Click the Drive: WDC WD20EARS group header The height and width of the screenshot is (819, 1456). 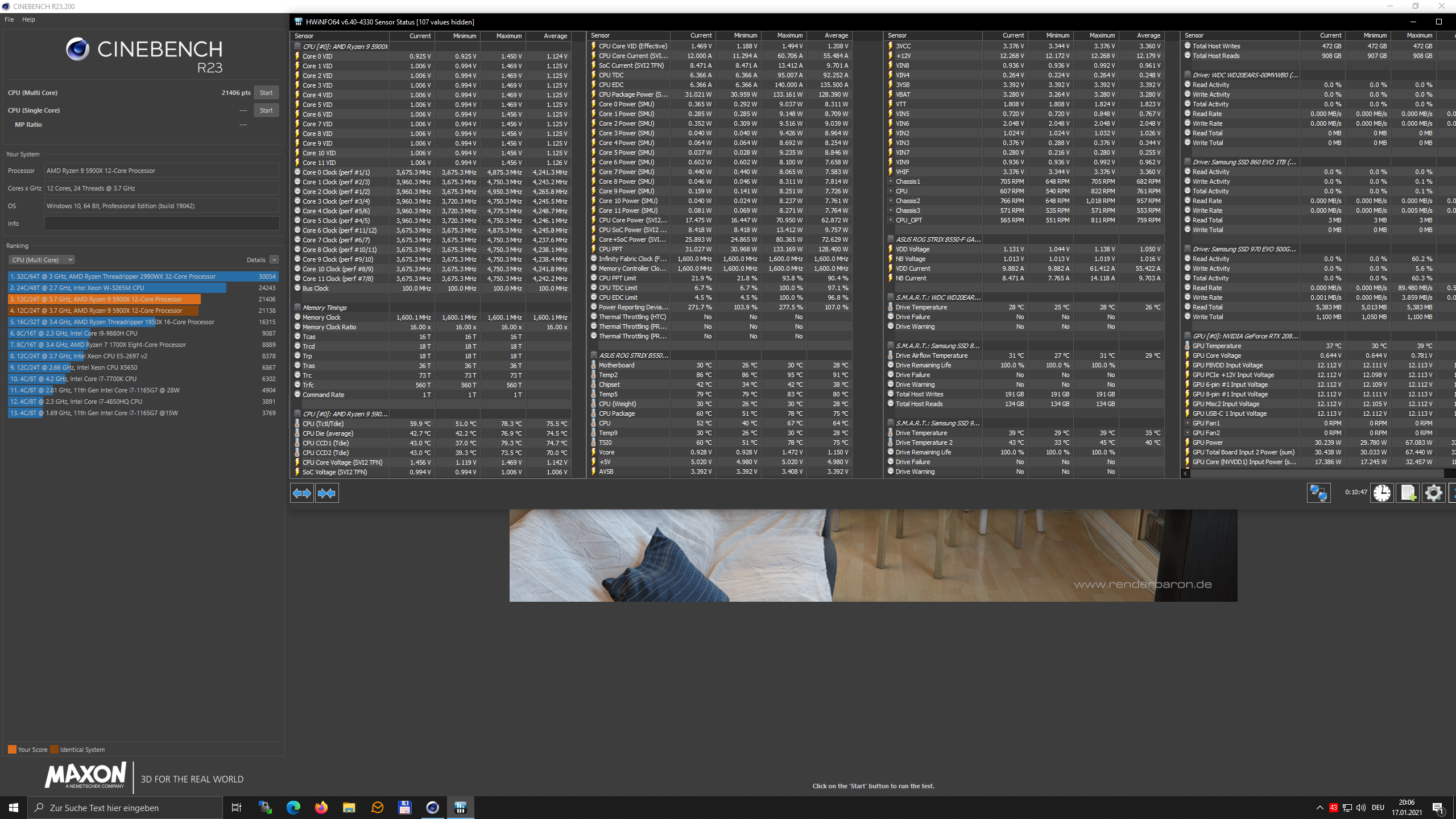(x=1242, y=75)
